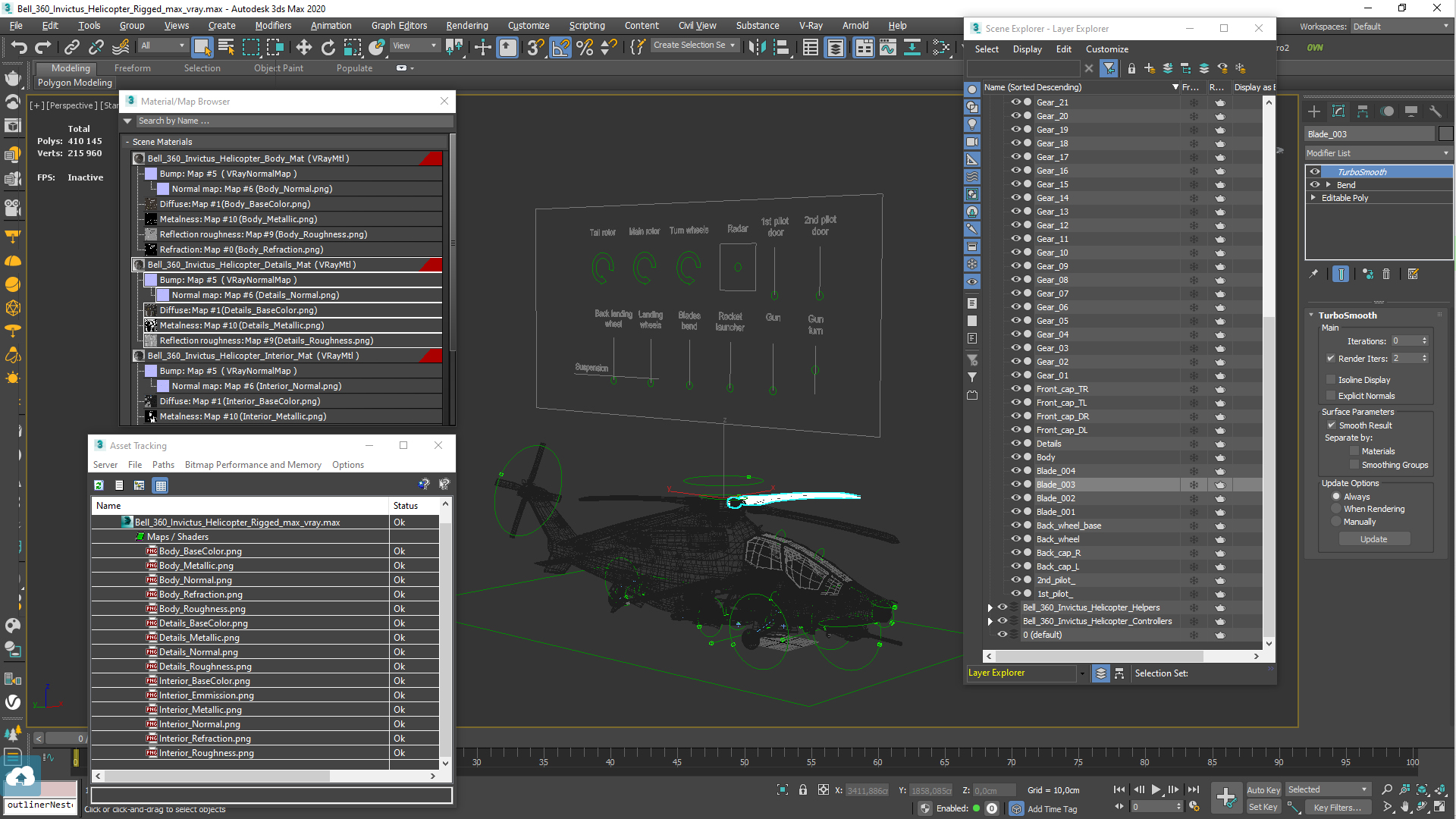The width and height of the screenshot is (1456, 819).
Task: Expand the Editable Poly modifier entry
Action: click(1314, 197)
